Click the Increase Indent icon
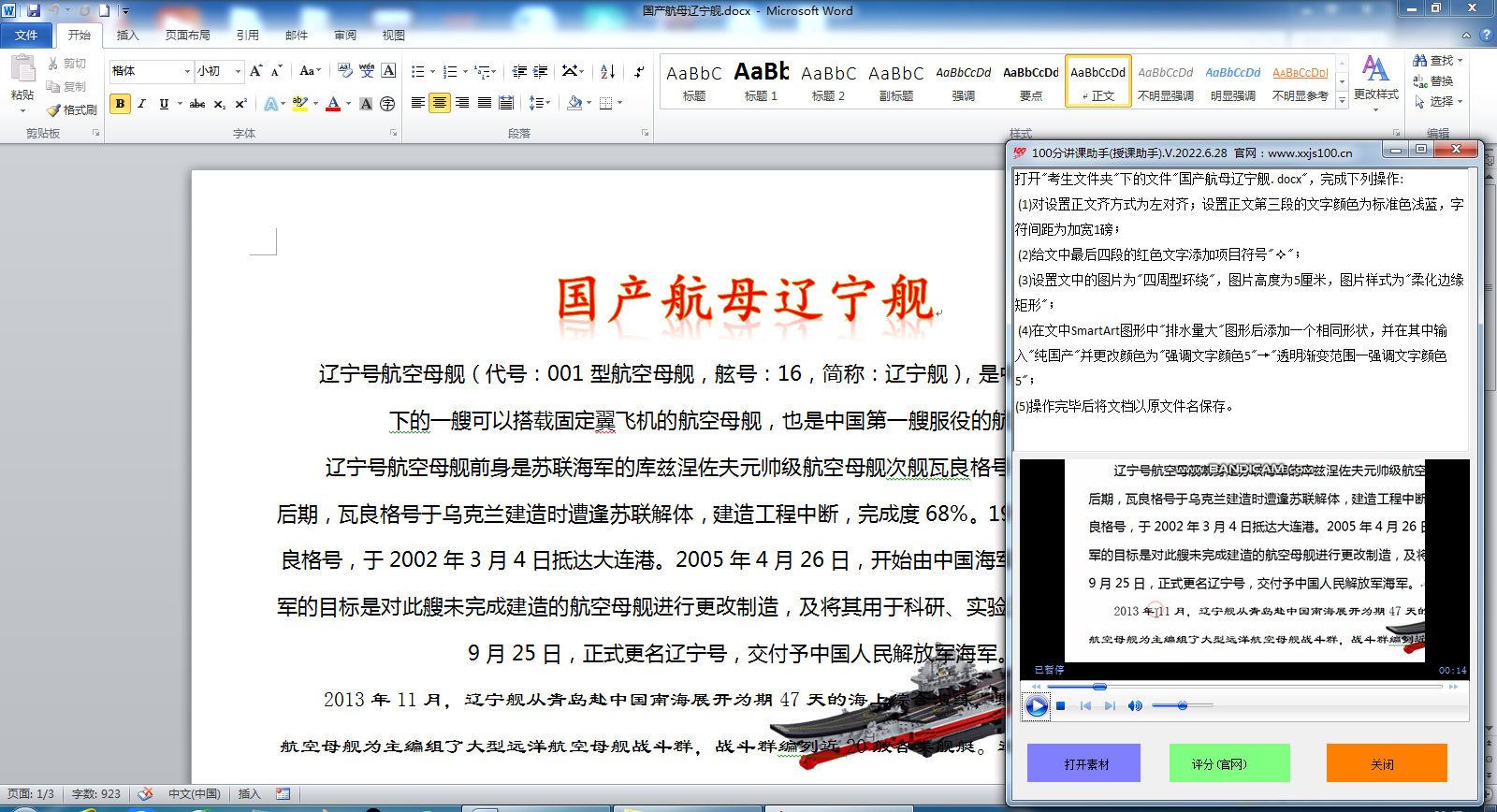Image resolution: width=1497 pixels, height=812 pixels. point(541,71)
